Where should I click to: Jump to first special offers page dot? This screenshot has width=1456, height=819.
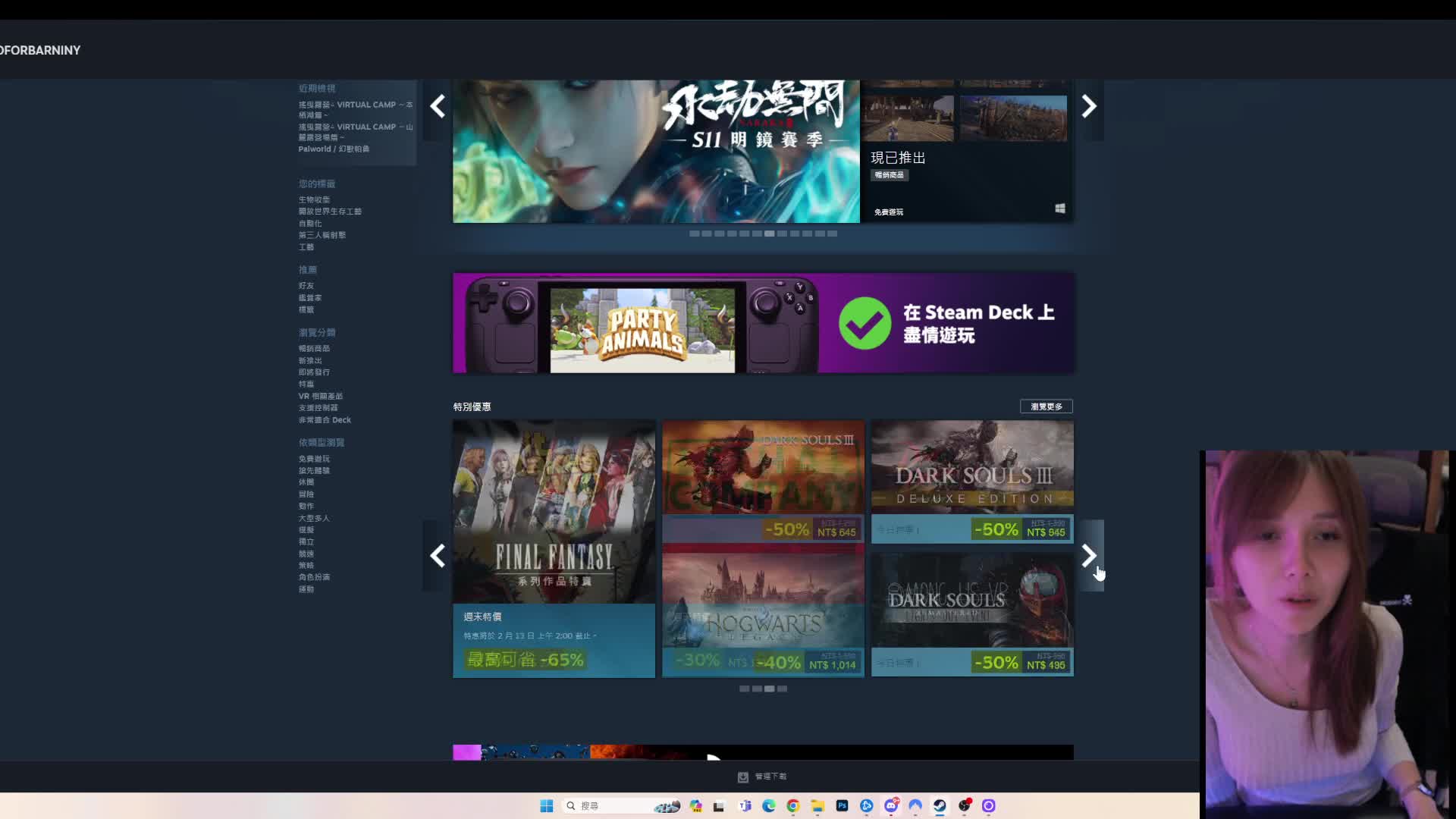pyautogui.click(x=744, y=689)
